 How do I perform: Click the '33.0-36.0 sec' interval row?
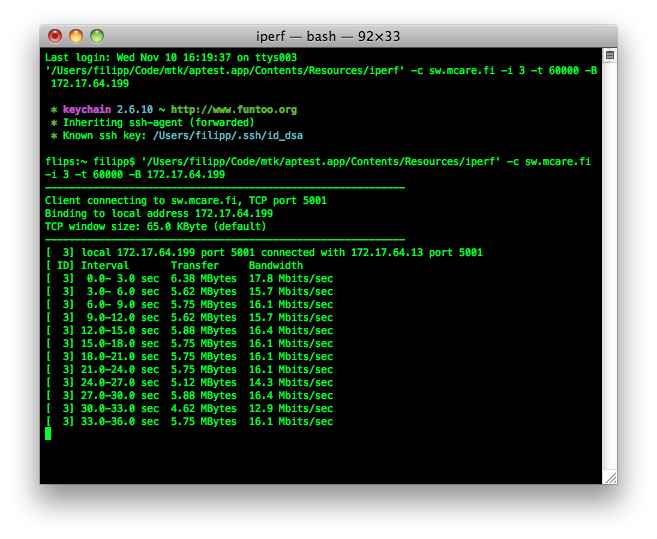coord(189,422)
